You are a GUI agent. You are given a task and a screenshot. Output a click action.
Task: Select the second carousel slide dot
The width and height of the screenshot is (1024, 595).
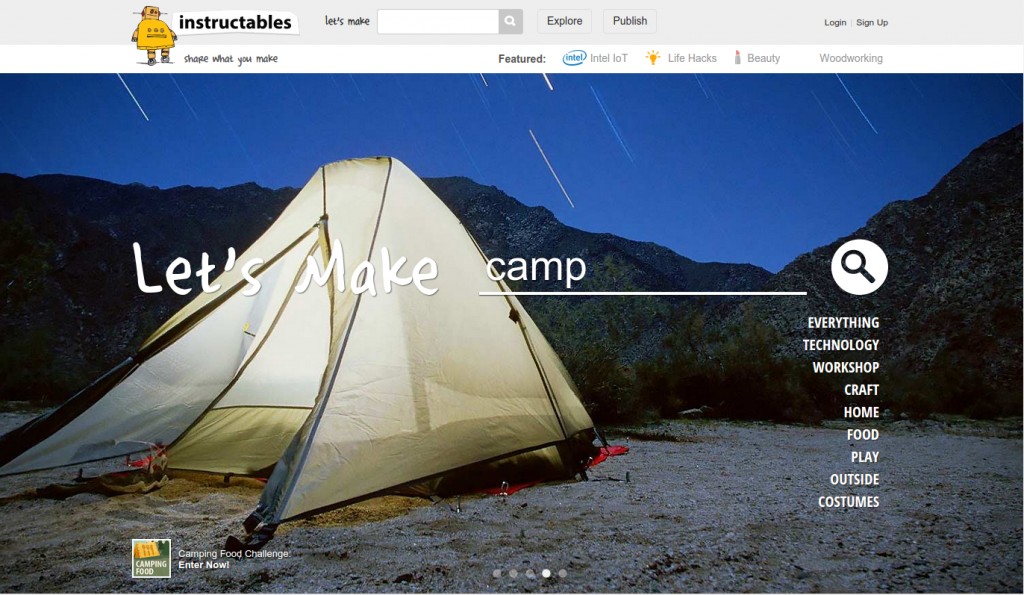pos(513,573)
